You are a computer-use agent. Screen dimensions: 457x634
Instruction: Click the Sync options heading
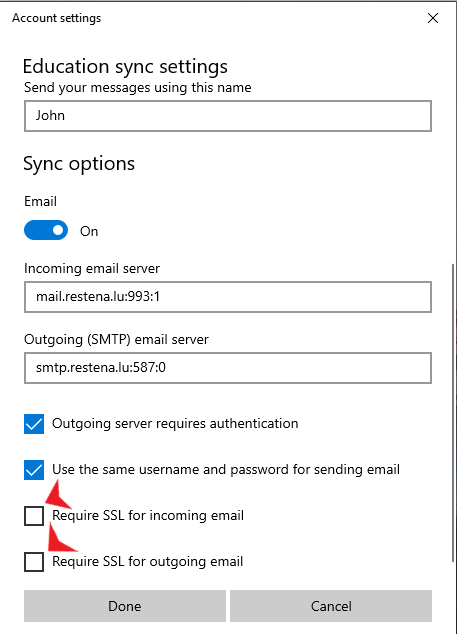[79, 164]
